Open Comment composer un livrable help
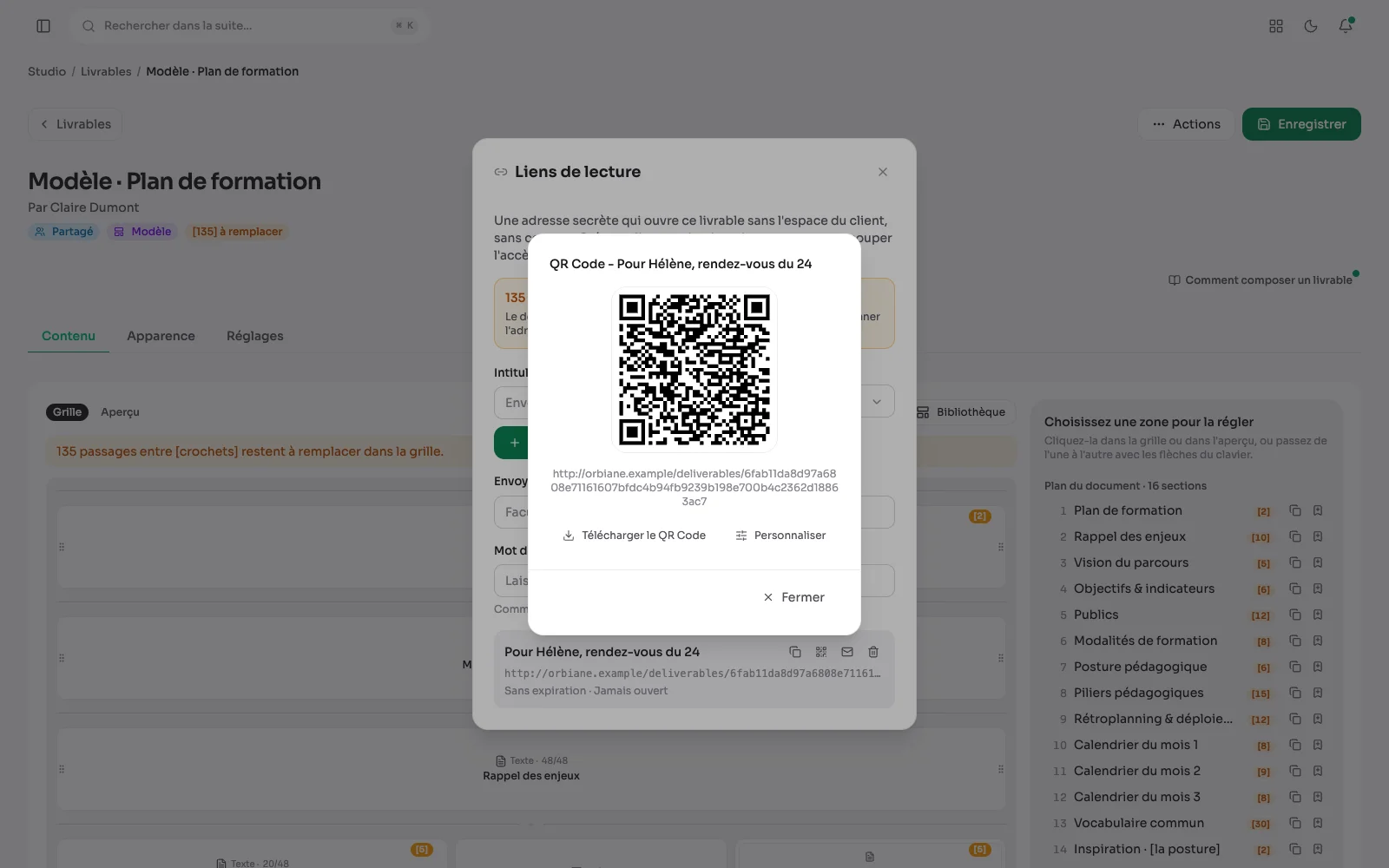The height and width of the screenshot is (868, 1389). 1261,280
